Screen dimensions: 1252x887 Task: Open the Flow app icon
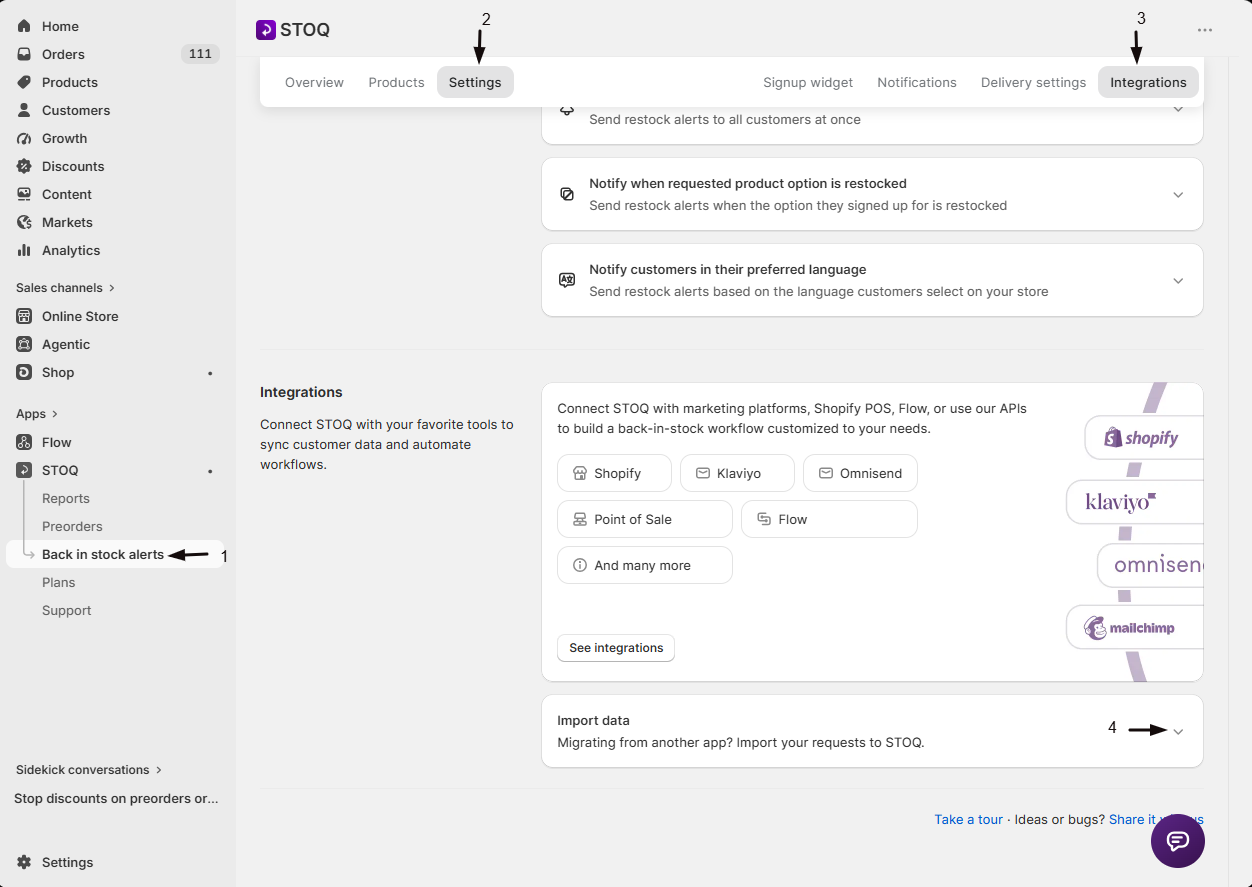pos(24,442)
